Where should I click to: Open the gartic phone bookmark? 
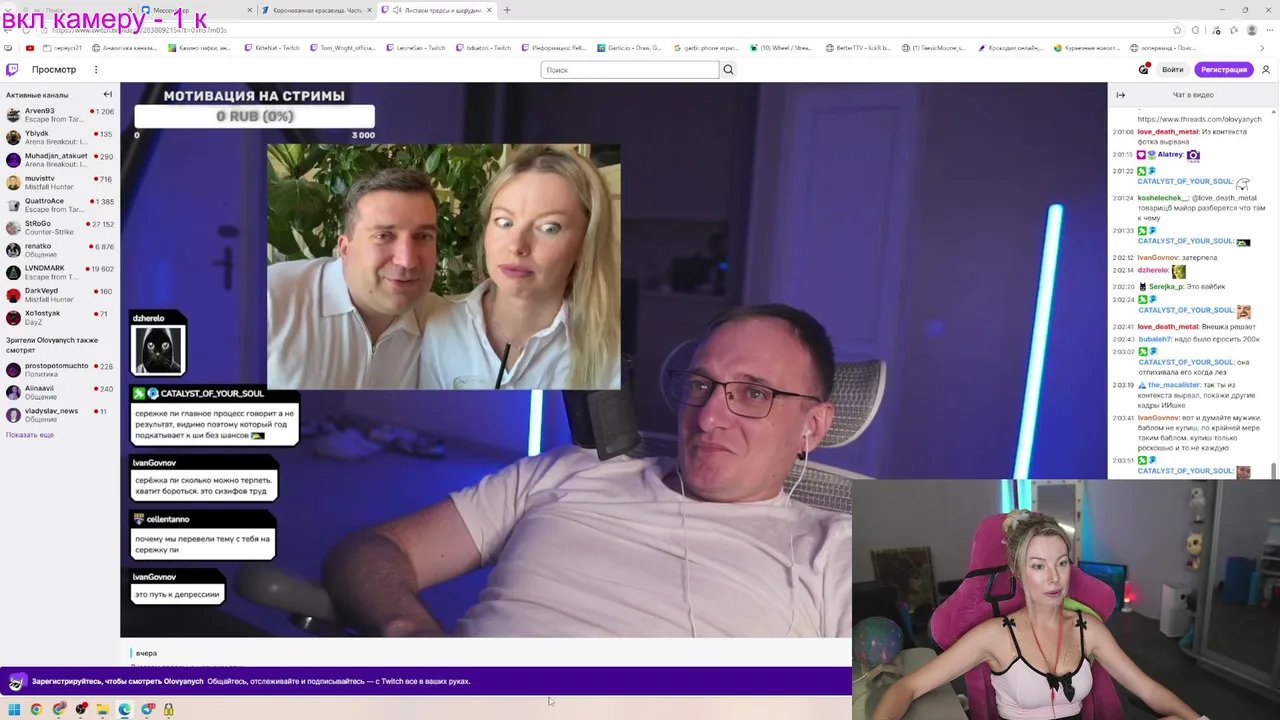tap(705, 48)
